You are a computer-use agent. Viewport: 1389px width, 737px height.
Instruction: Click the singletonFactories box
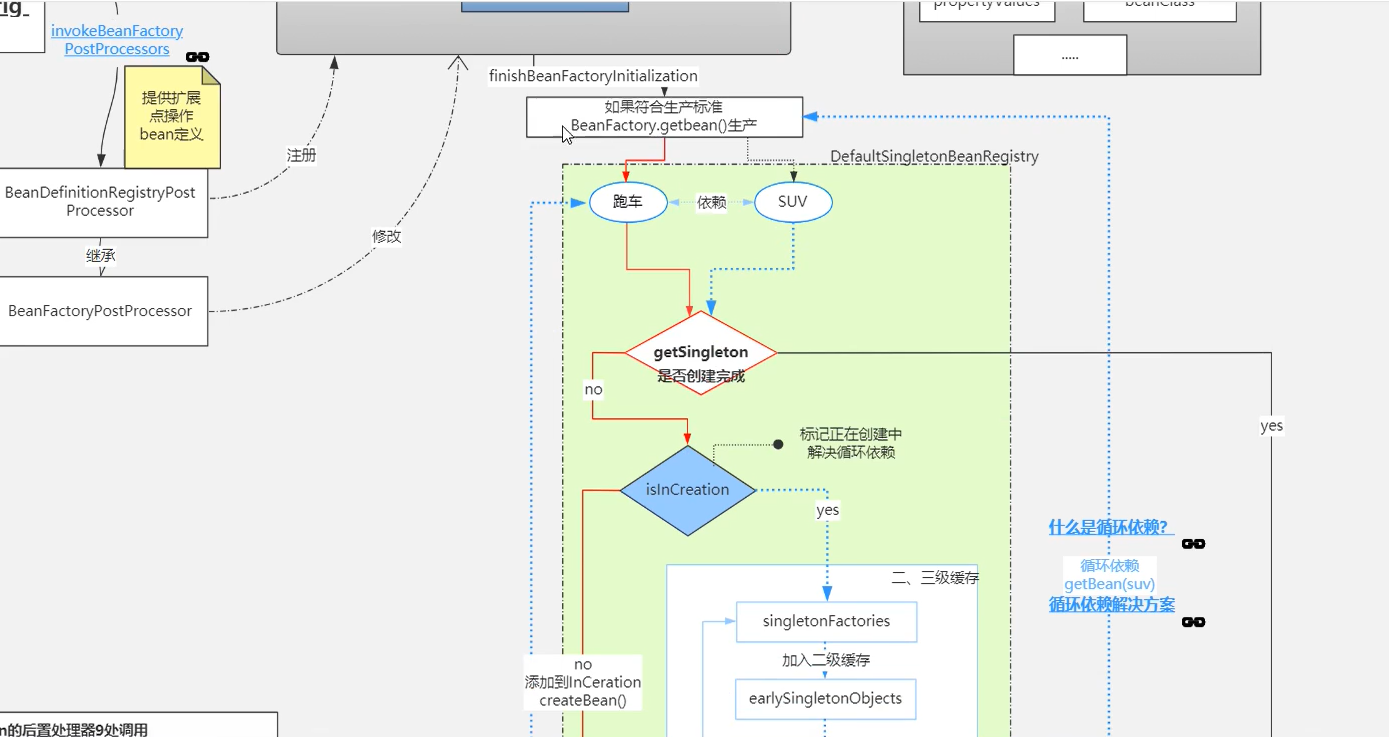coord(826,621)
